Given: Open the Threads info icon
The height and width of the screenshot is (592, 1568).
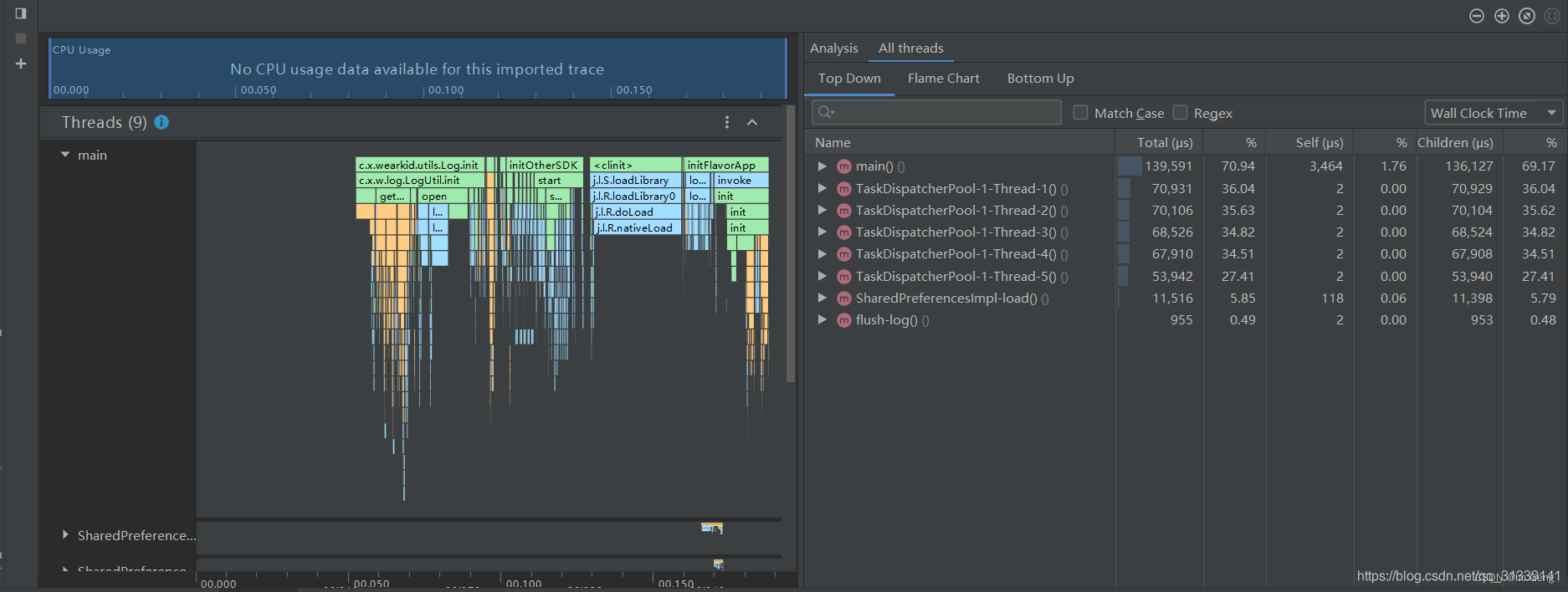Looking at the screenshot, I should (x=161, y=122).
